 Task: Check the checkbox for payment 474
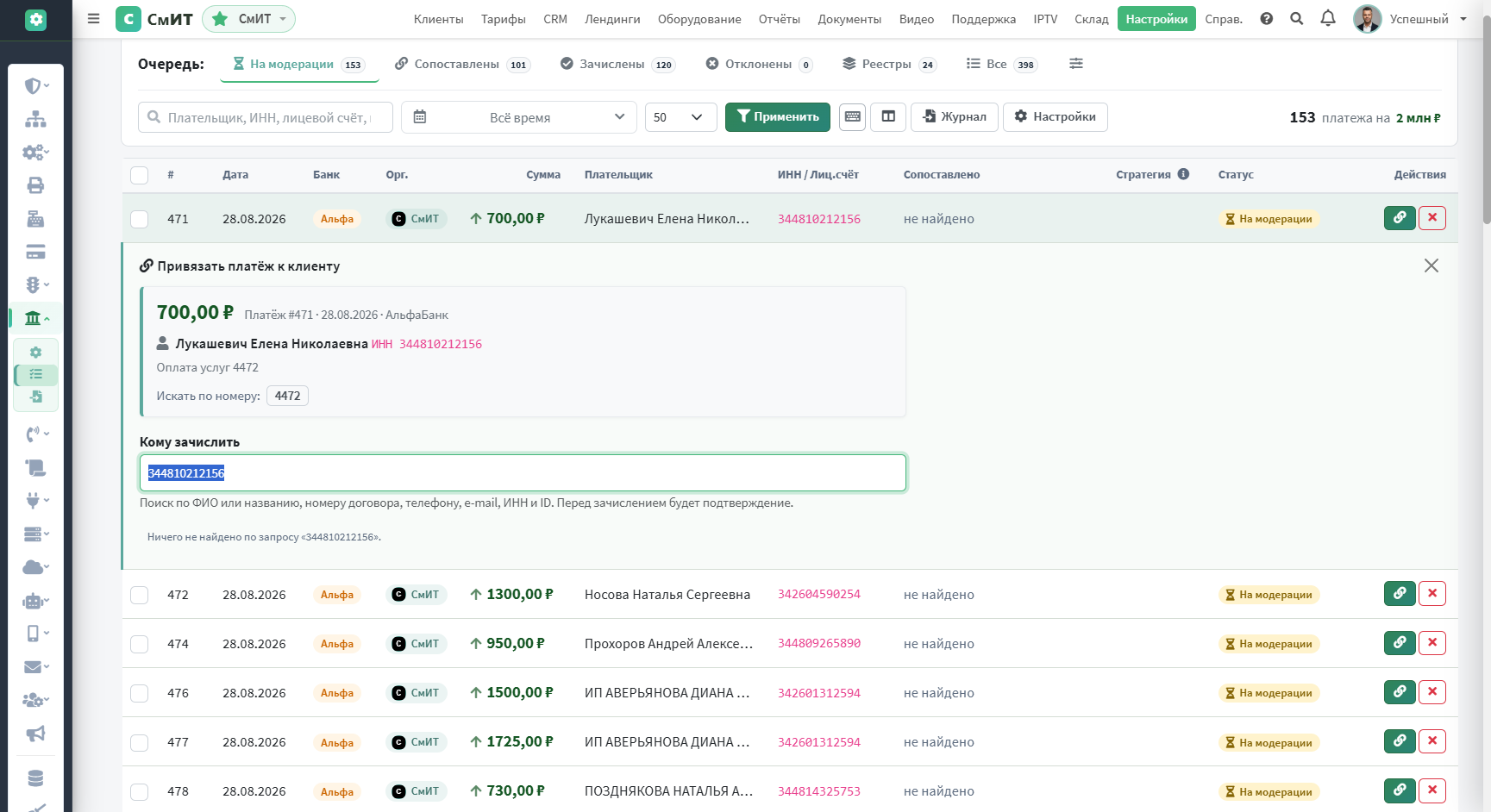[139, 644]
